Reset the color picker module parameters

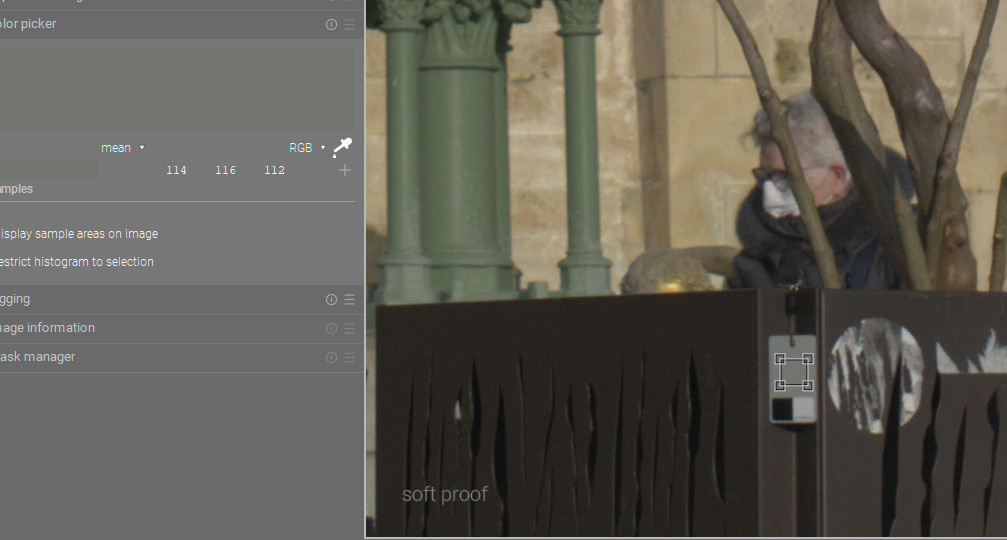click(331, 24)
